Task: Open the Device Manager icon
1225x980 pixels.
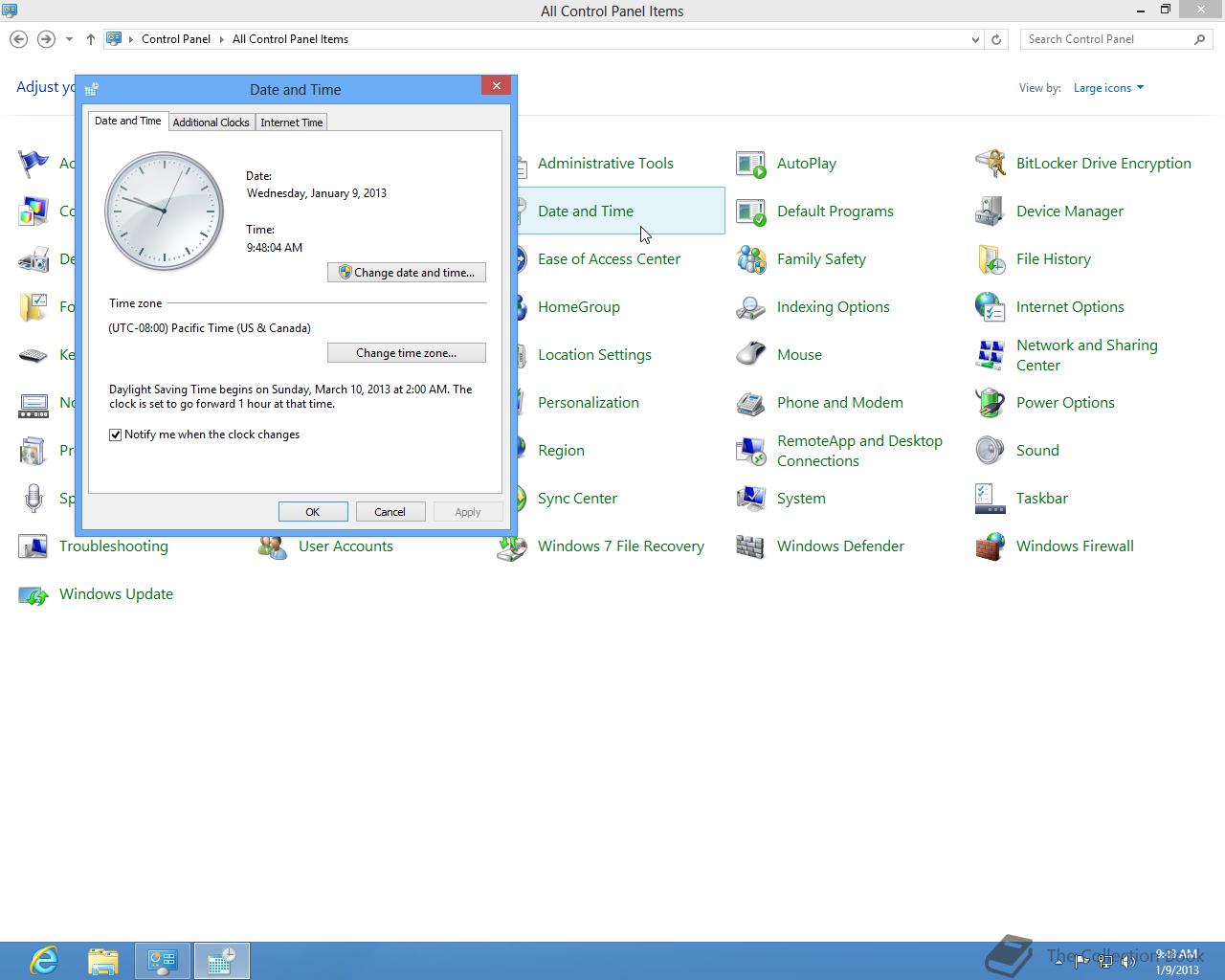Action: tap(991, 212)
